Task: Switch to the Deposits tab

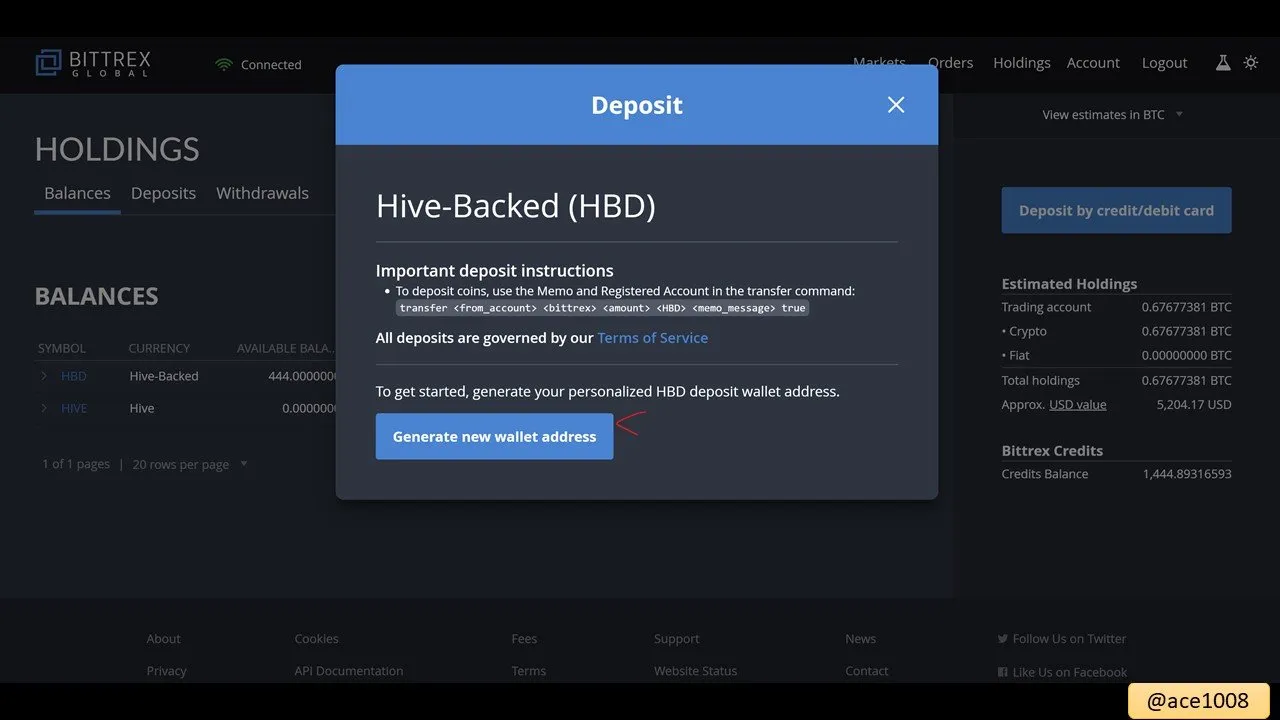Action: [163, 193]
